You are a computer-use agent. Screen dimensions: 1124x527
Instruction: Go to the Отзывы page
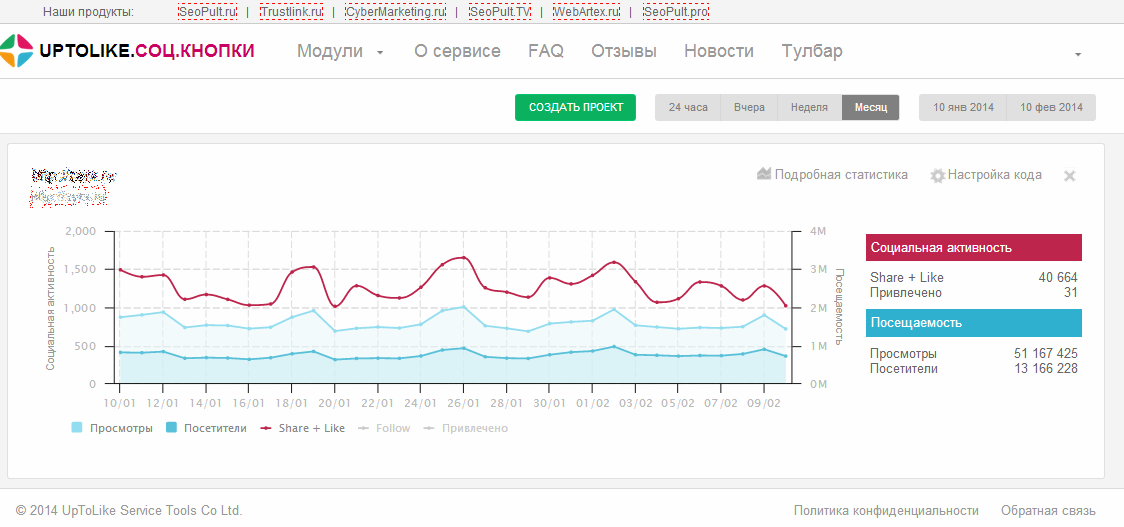624,51
